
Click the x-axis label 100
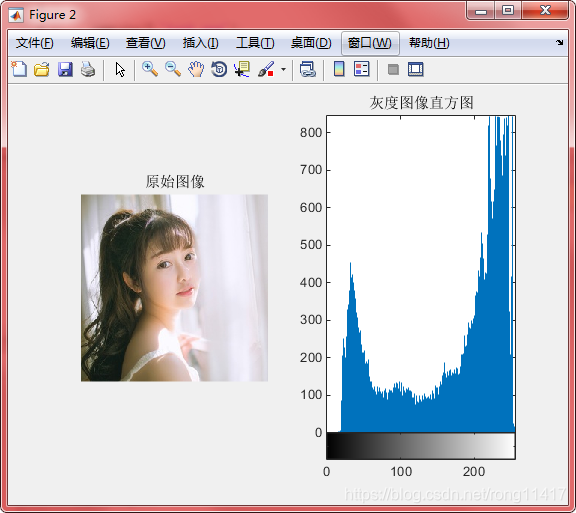(401, 471)
